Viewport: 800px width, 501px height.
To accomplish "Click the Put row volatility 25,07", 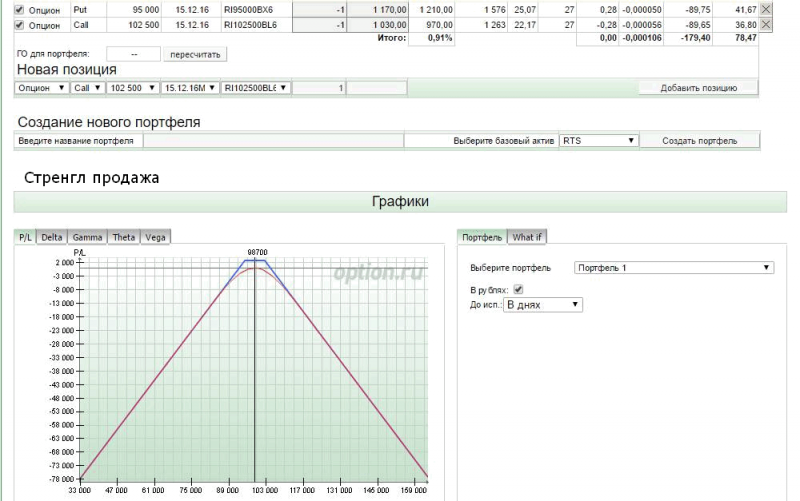I will pyautogui.click(x=525, y=10).
